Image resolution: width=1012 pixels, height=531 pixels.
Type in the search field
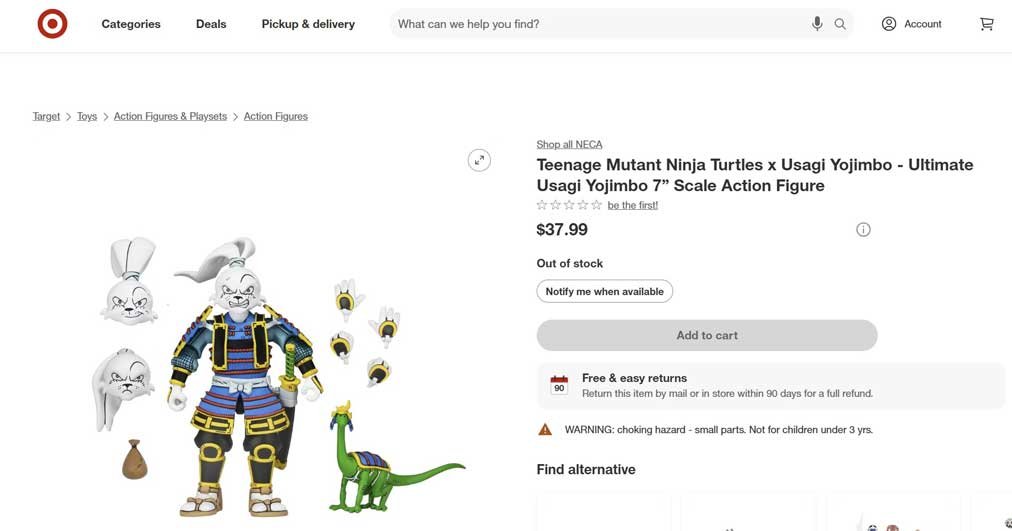pos(600,24)
